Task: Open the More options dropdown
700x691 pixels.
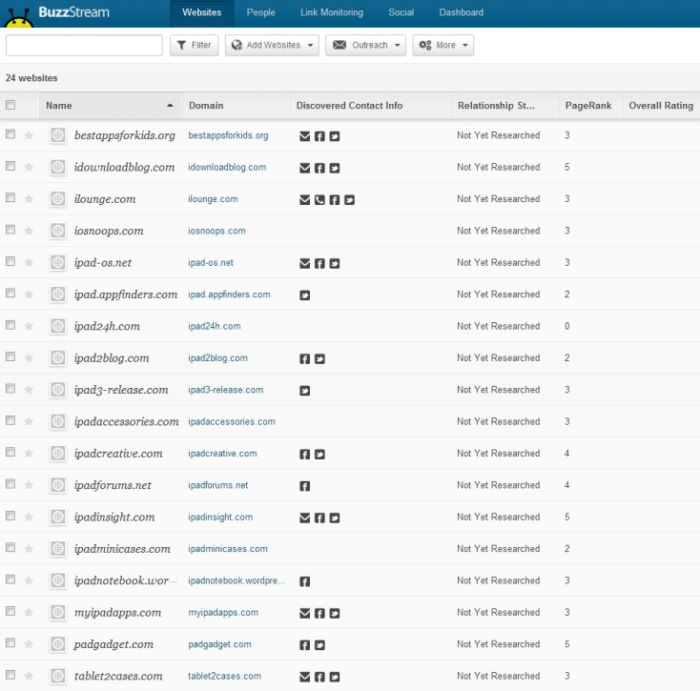Action: point(443,45)
